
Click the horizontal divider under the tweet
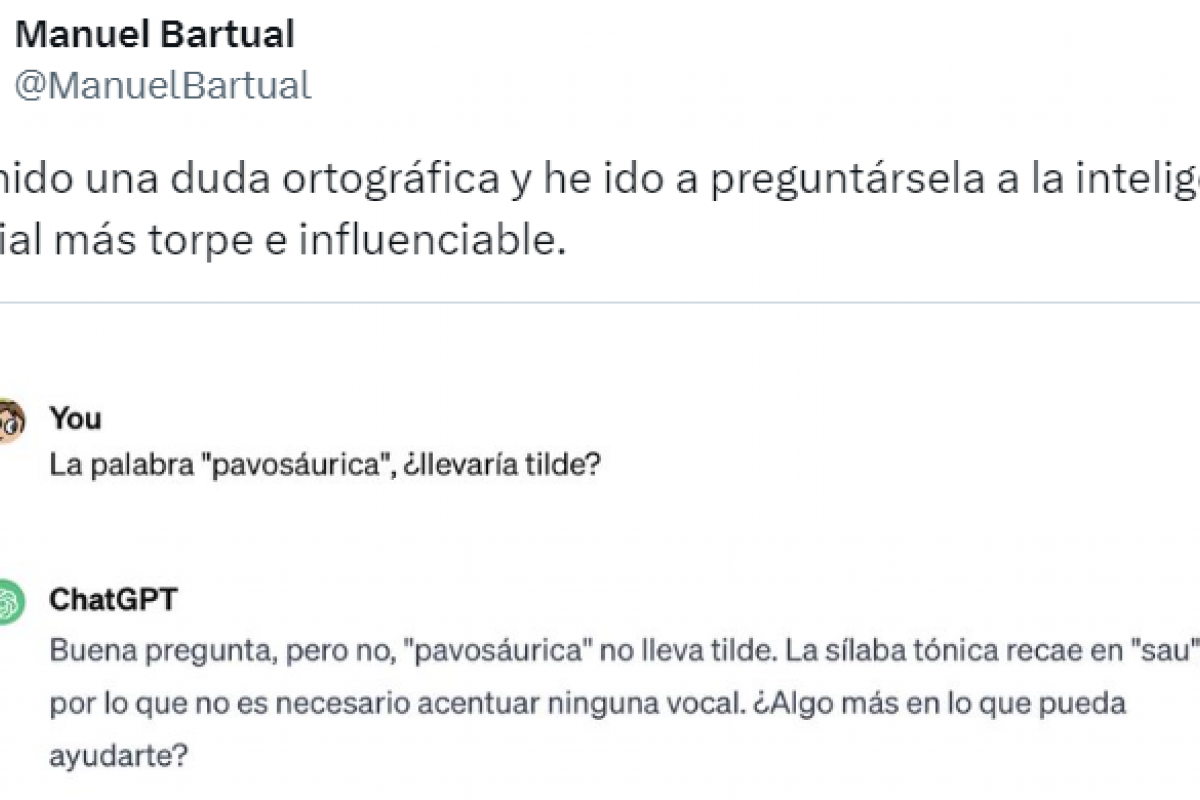point(600,302)
